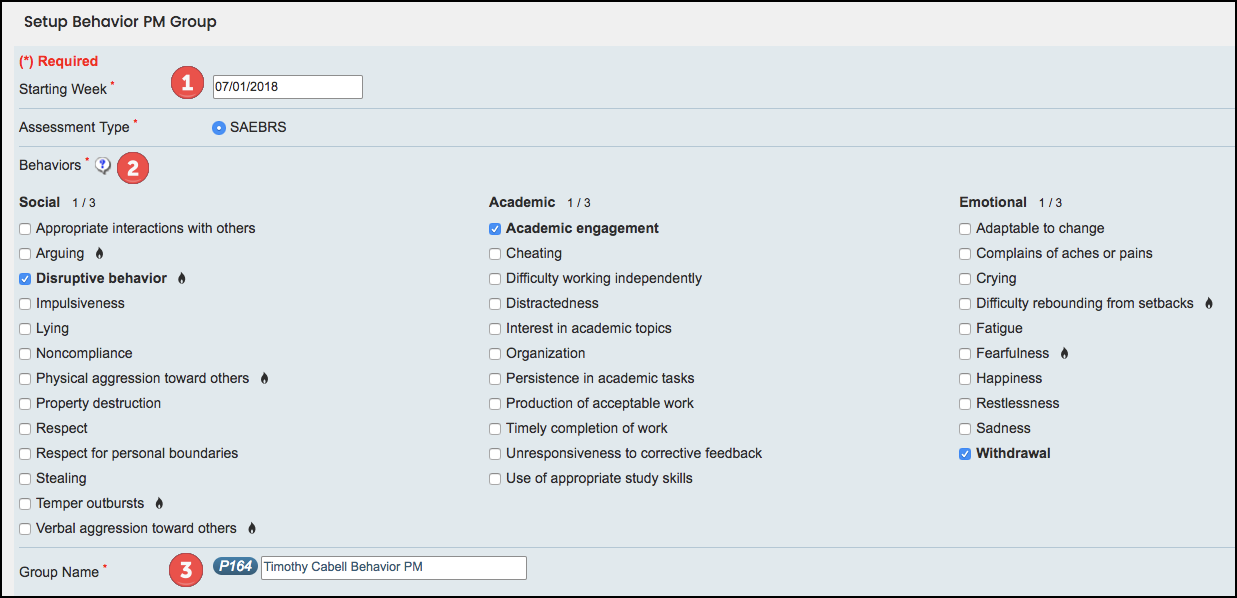
Task: Click the Starting Week date field
Action: click(x=287, y=87)
